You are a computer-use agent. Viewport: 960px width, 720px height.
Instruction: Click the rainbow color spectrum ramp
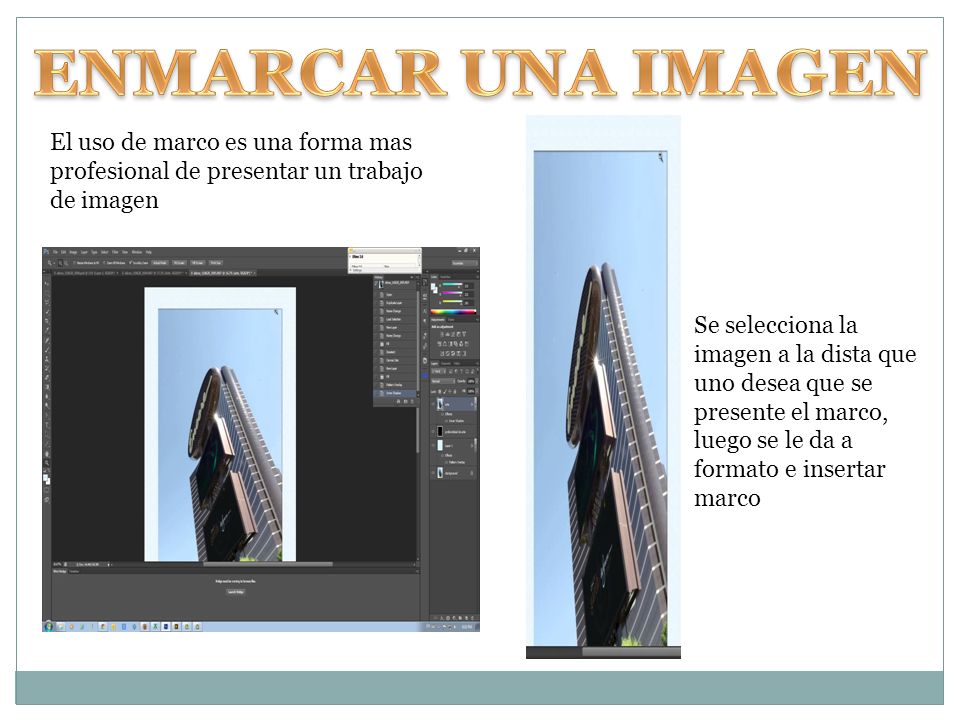[x=453, y=312]
